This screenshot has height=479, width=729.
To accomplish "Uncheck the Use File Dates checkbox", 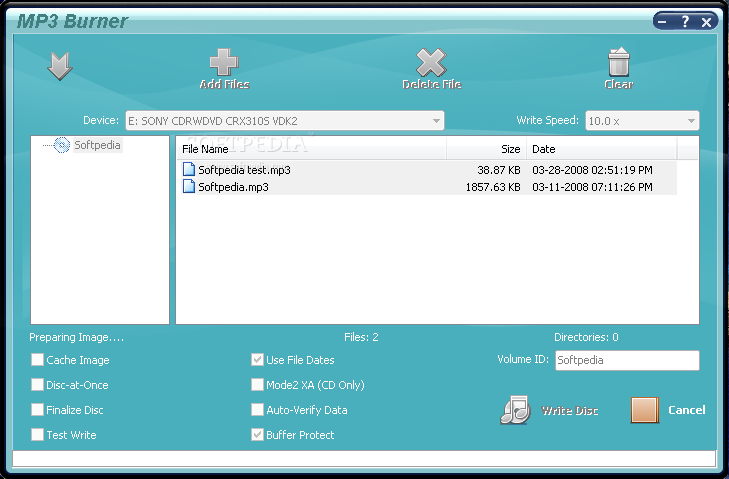I will point(257,359).
